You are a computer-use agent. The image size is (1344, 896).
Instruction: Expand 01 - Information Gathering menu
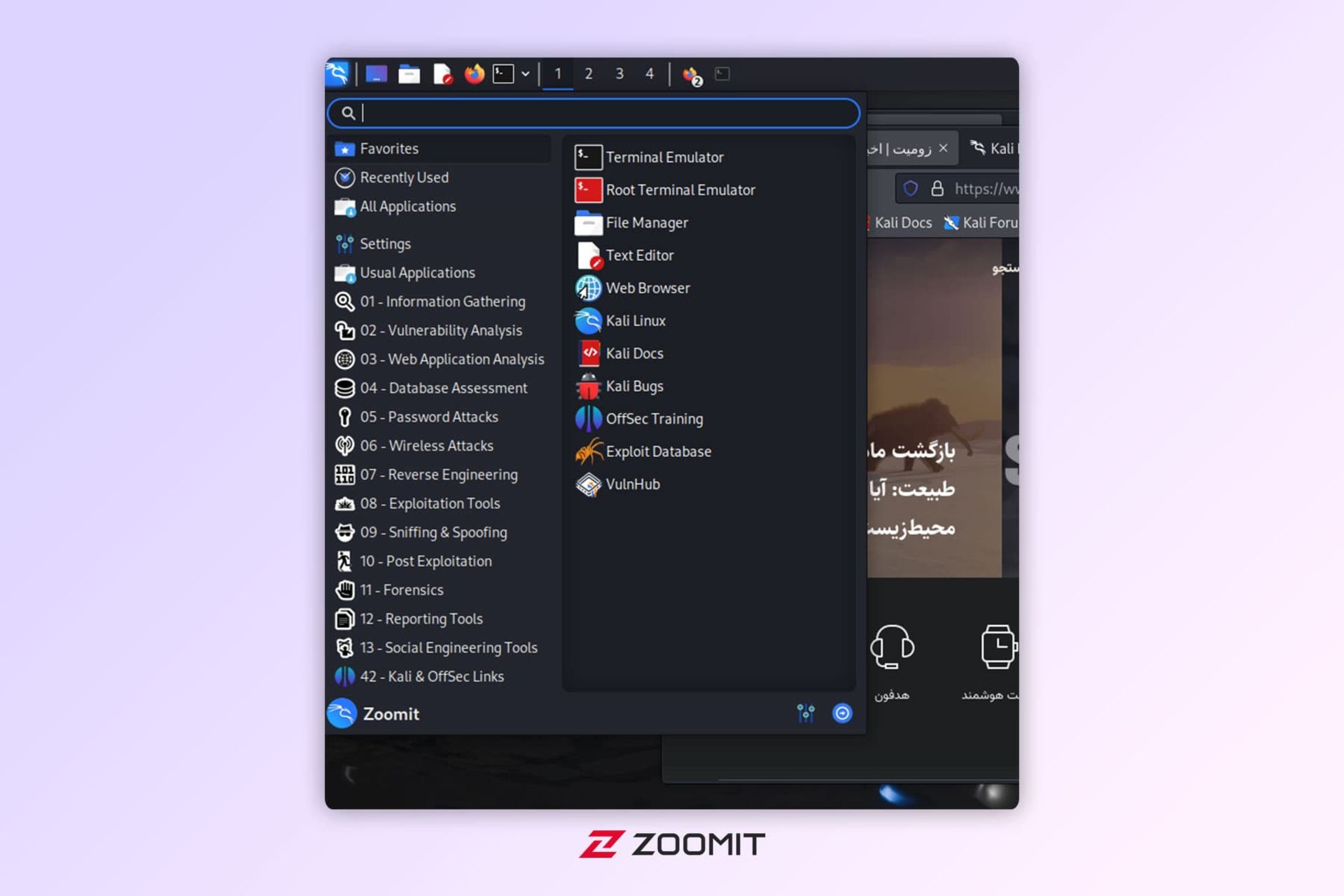443,300
